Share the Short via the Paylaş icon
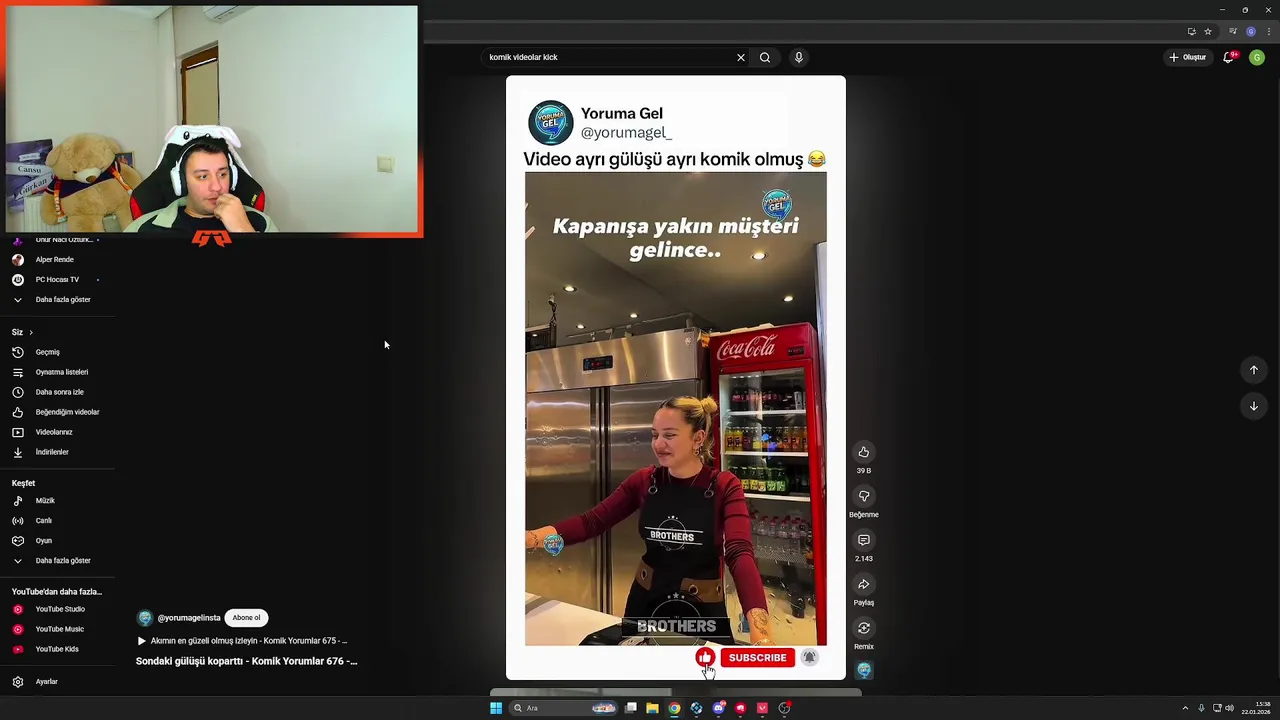The height and width of the screenshot is (720, 1280). [863, 584]
